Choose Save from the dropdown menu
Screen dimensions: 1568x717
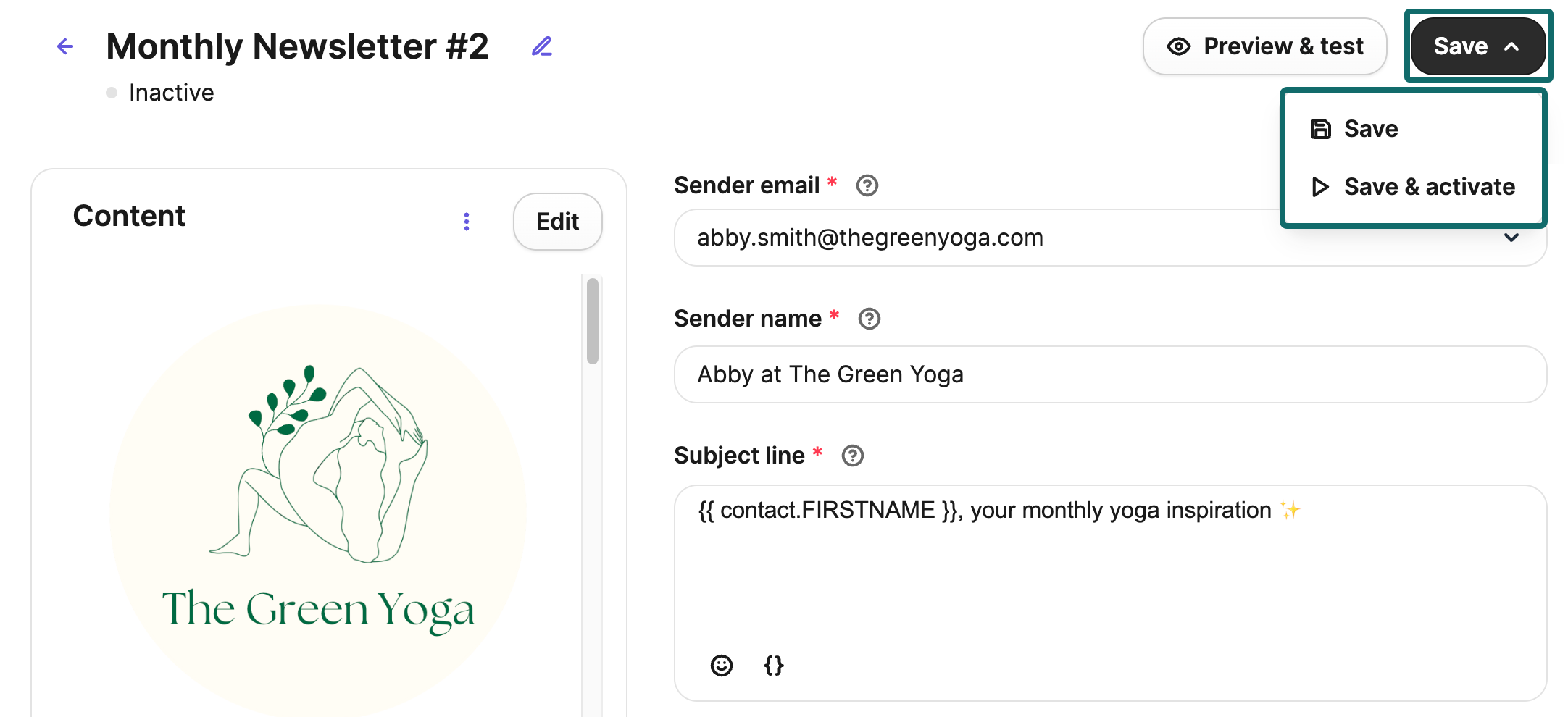click(x=1369, y=129)
